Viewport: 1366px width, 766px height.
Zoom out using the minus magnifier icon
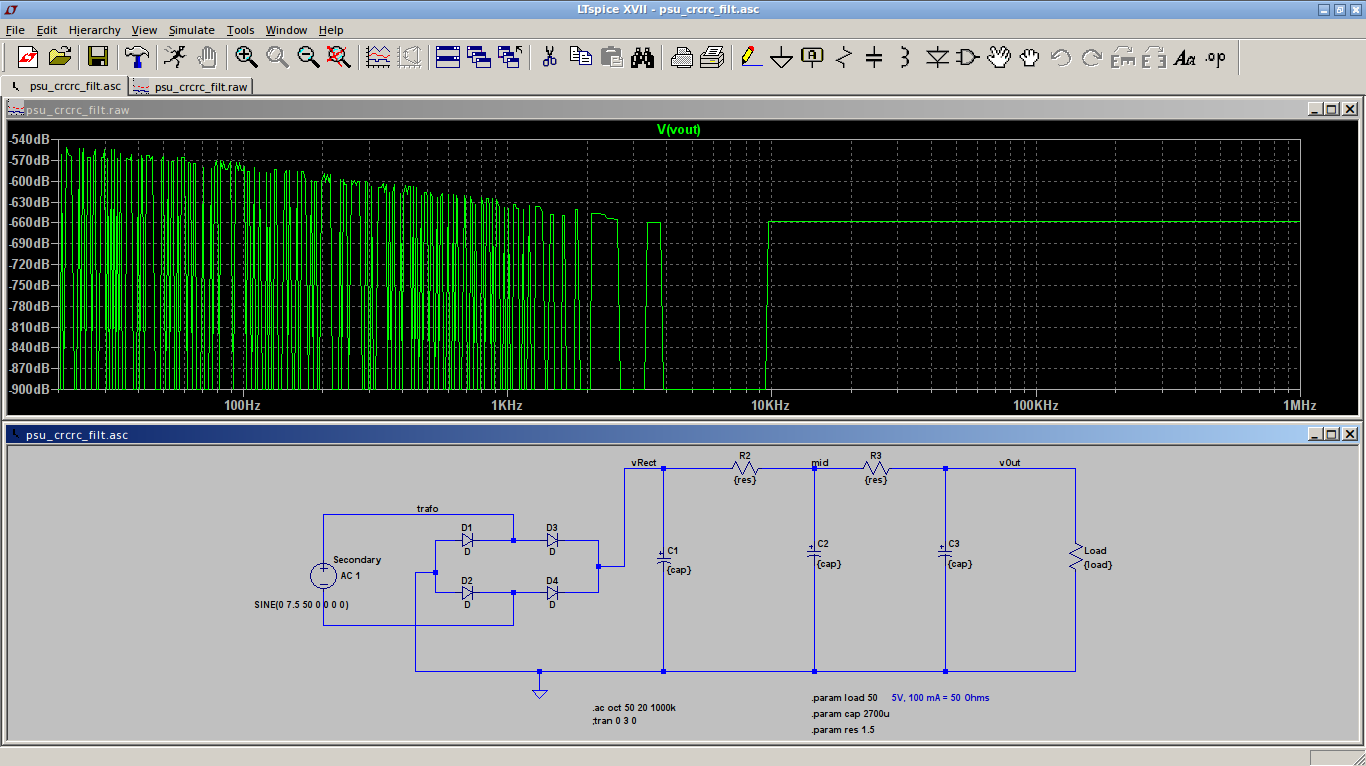click(x=308, y=57)
